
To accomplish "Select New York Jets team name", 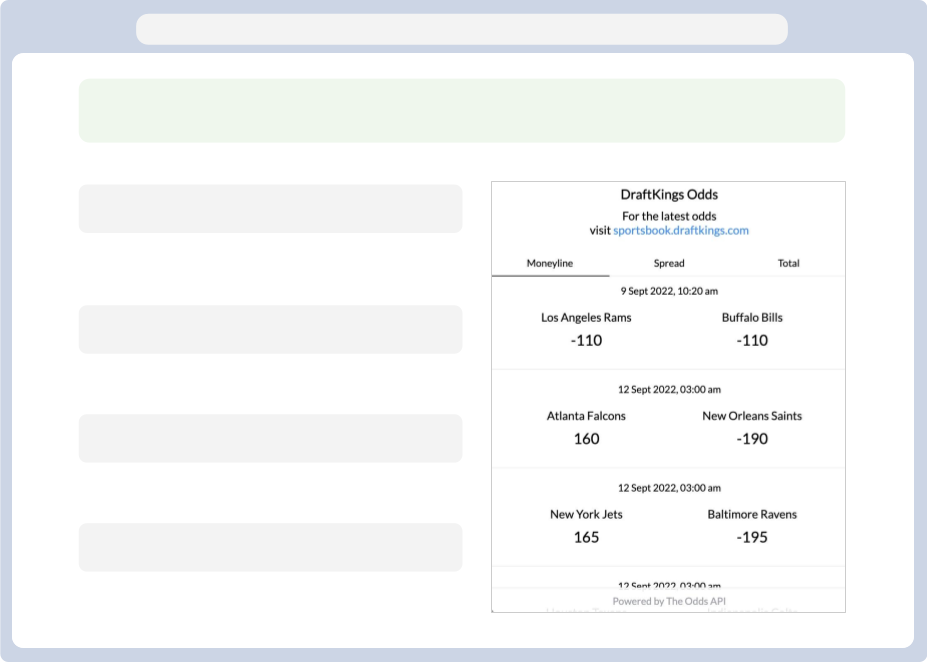I will tap(586, 514).
